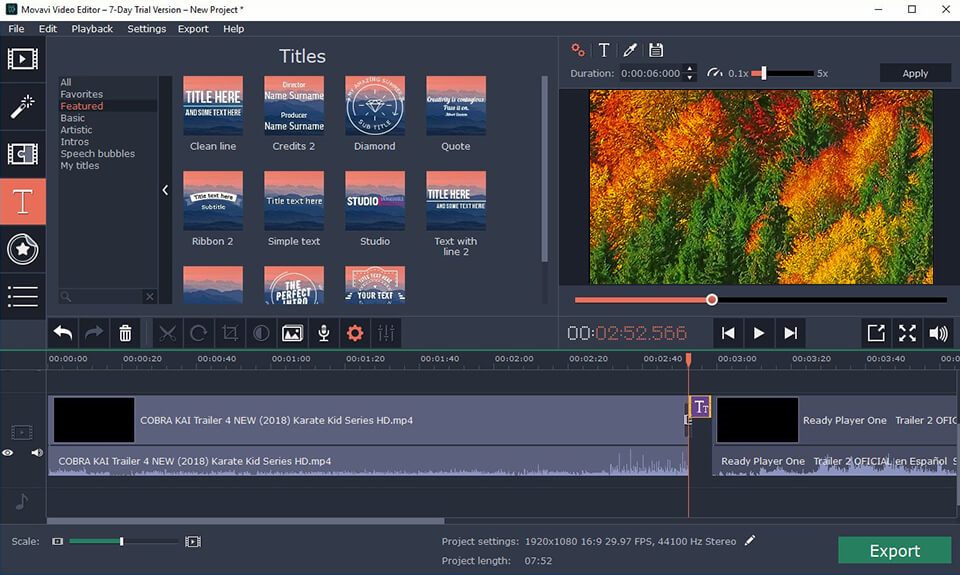Toggle the preview volume speaker
This screenshot has width=960, height=575.
[938, 333]
